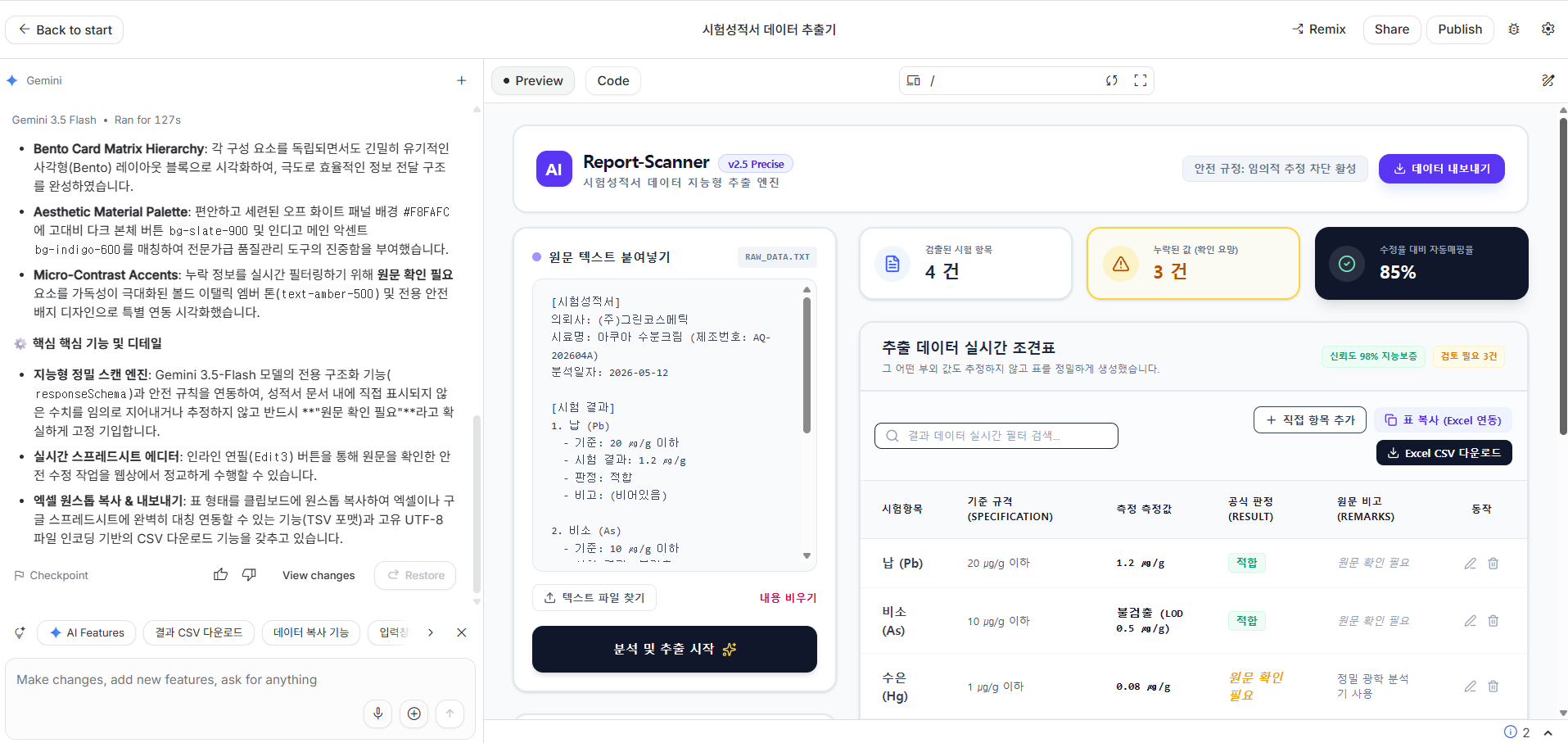The width and height of the screenshot is (1568, 743).
Task: Enter fullscreen preview mode
Action: tap(1140, 80)
